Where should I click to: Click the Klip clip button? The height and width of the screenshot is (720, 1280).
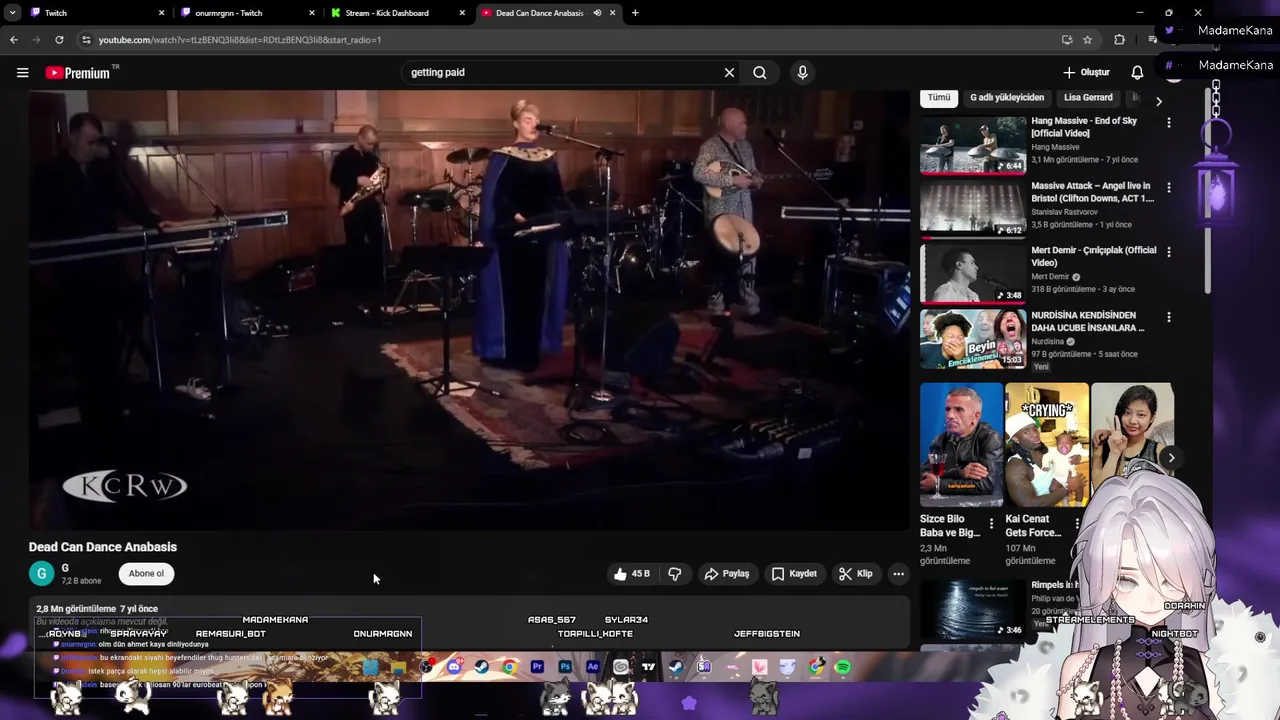[855, 574]
